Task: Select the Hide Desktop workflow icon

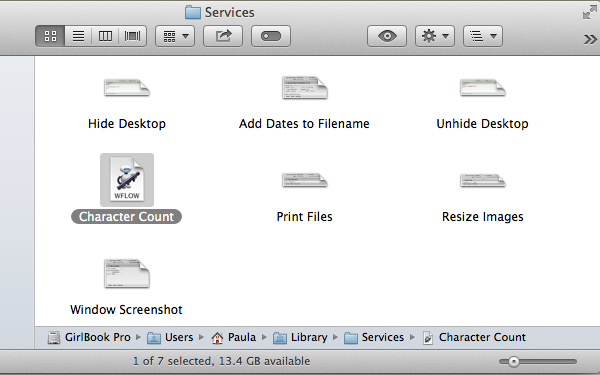Action: (127, 88)
